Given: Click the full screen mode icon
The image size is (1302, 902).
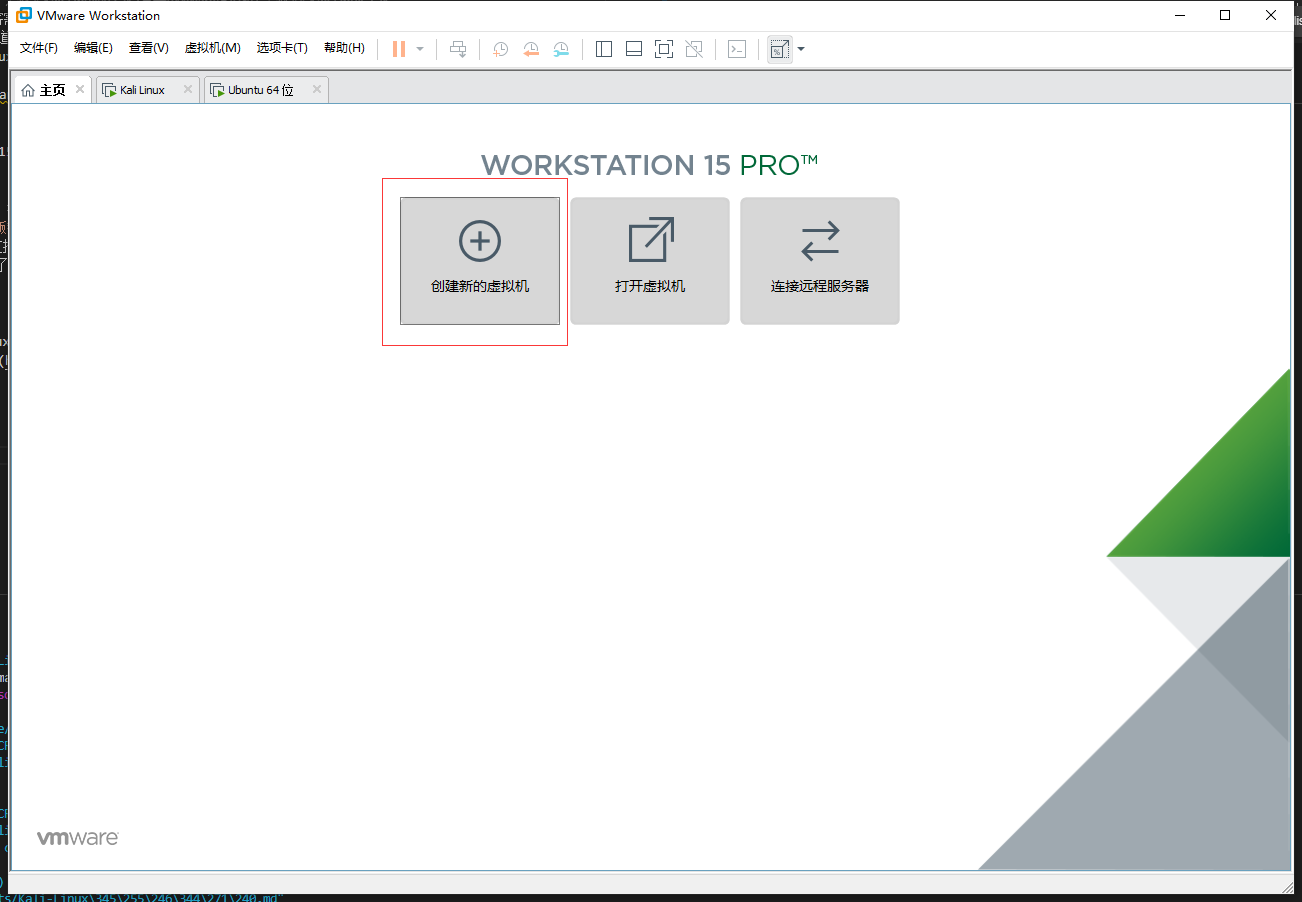Looking at the screenshot, I should (664, 49).
